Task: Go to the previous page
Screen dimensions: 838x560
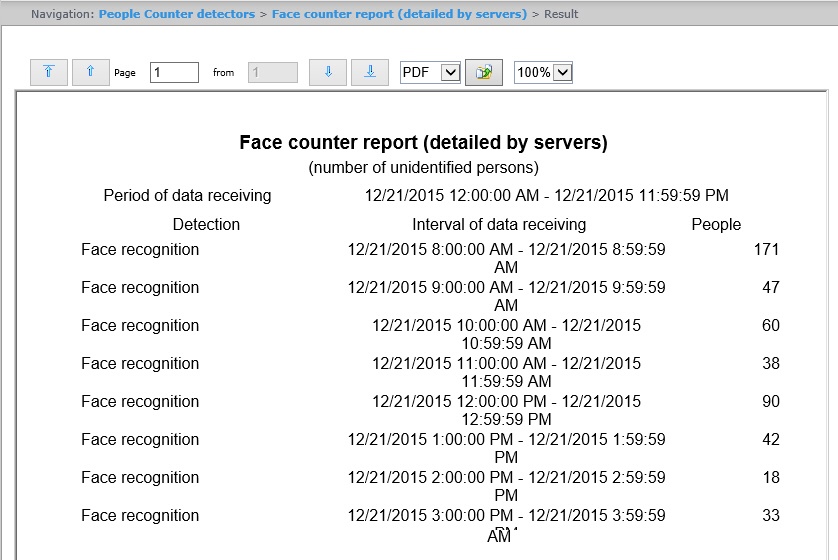Action: [x=90, y=72]
